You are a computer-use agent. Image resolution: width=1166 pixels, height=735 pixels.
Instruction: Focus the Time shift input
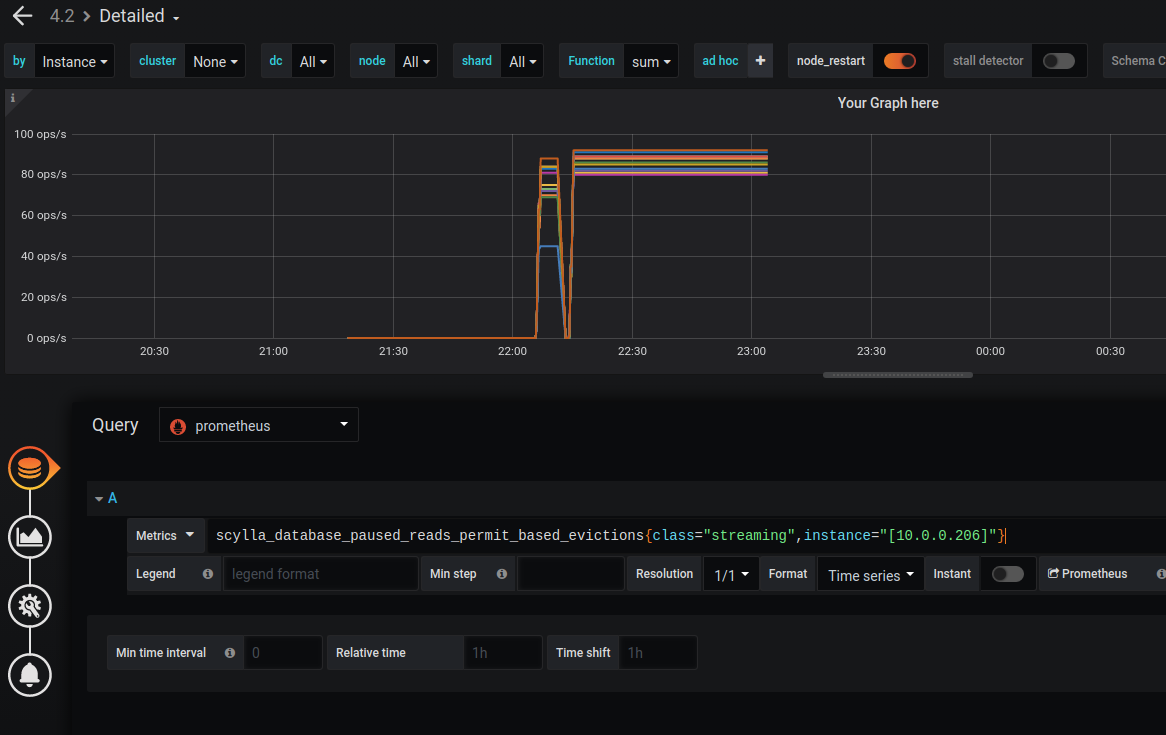[657, 652]
